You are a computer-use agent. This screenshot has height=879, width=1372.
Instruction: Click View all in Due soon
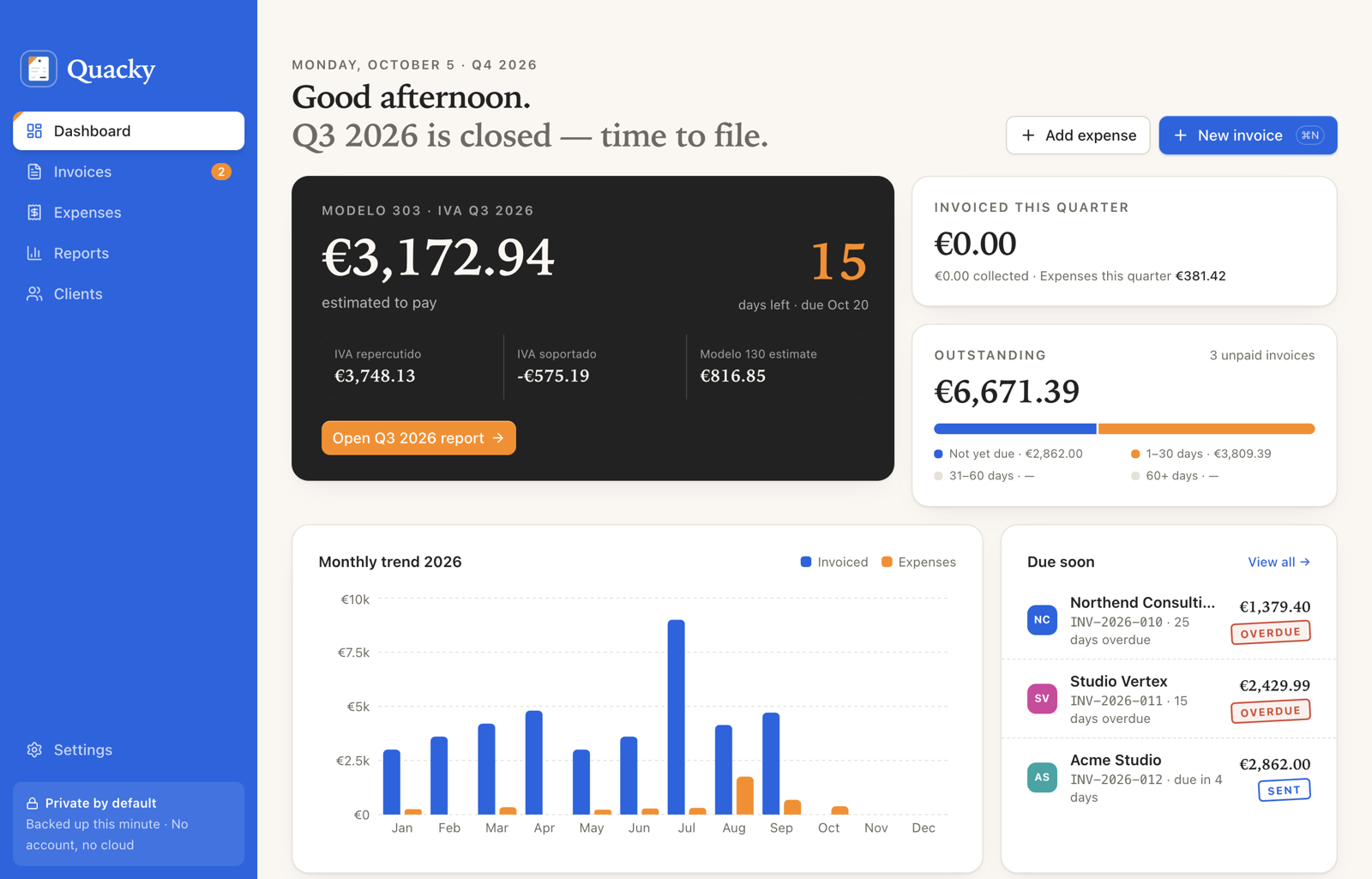[x=1279, y=563]
